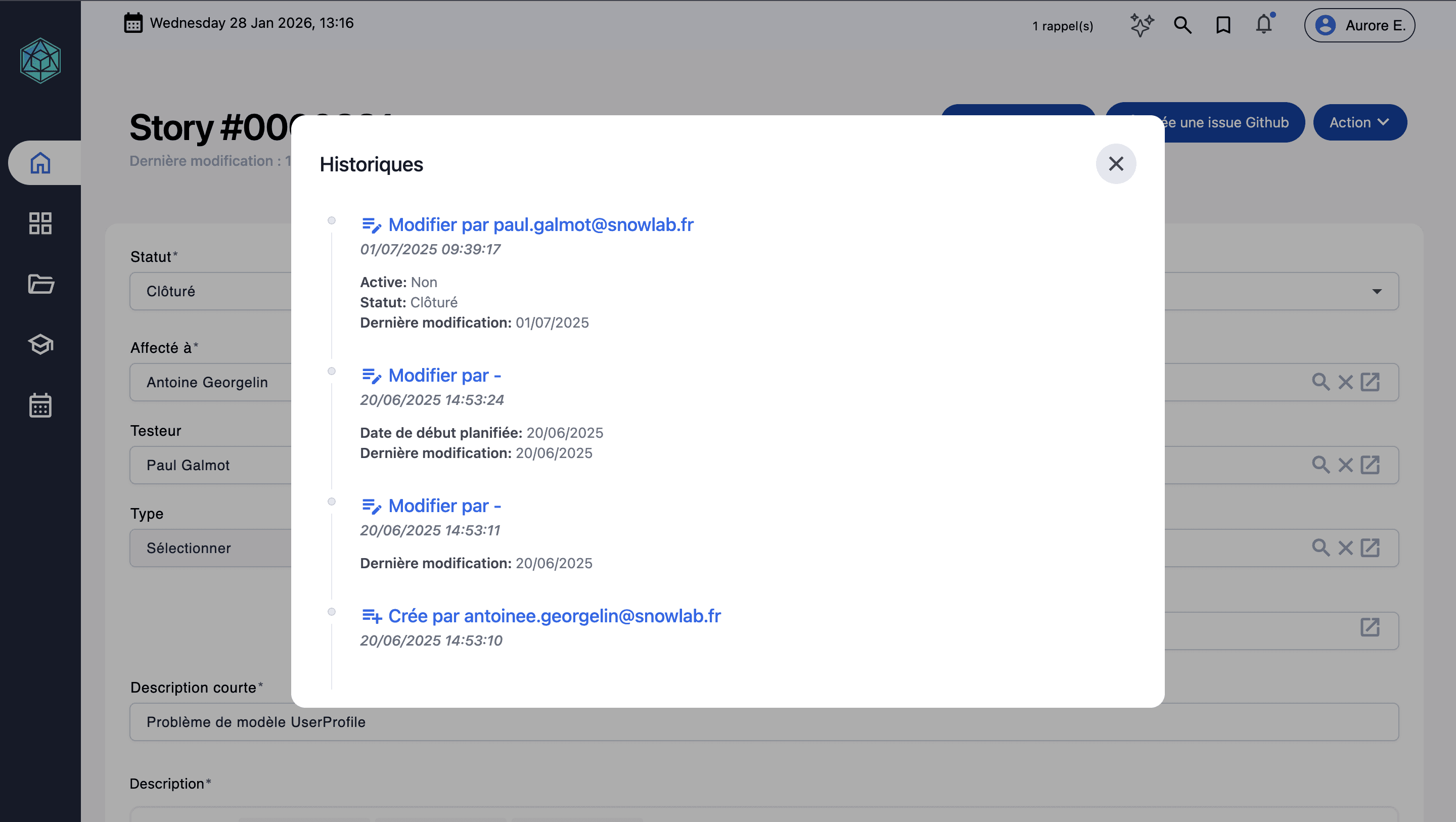
Task: Open the notifications bell
Action: 1264,25
